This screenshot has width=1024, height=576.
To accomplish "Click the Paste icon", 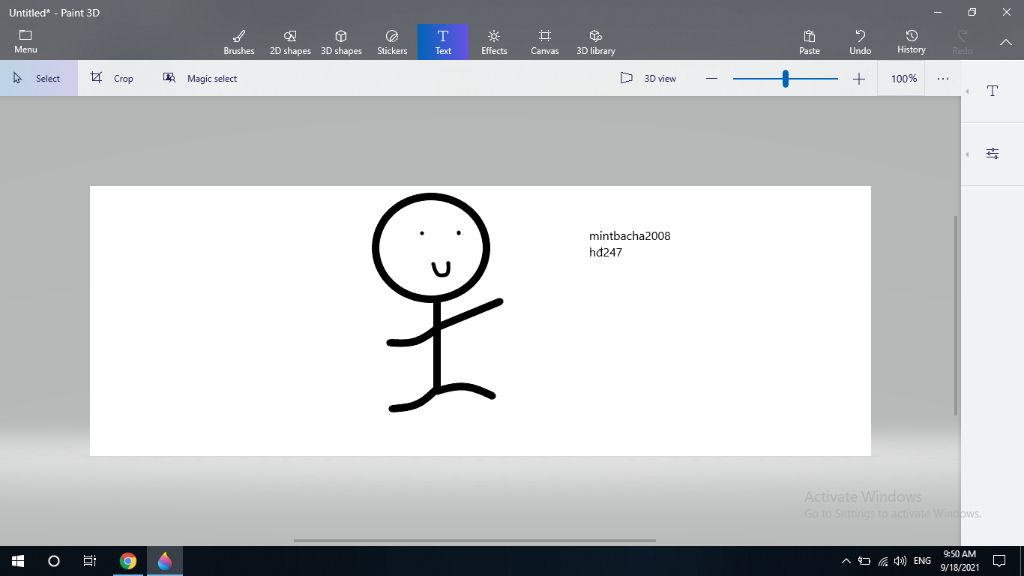I will [809, 42].
